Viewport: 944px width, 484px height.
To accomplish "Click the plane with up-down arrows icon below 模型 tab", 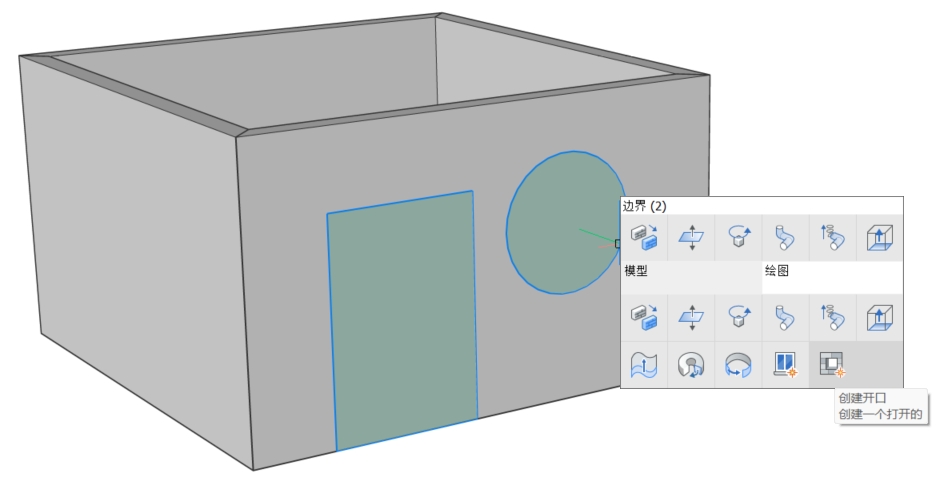I will click(691, 317).
